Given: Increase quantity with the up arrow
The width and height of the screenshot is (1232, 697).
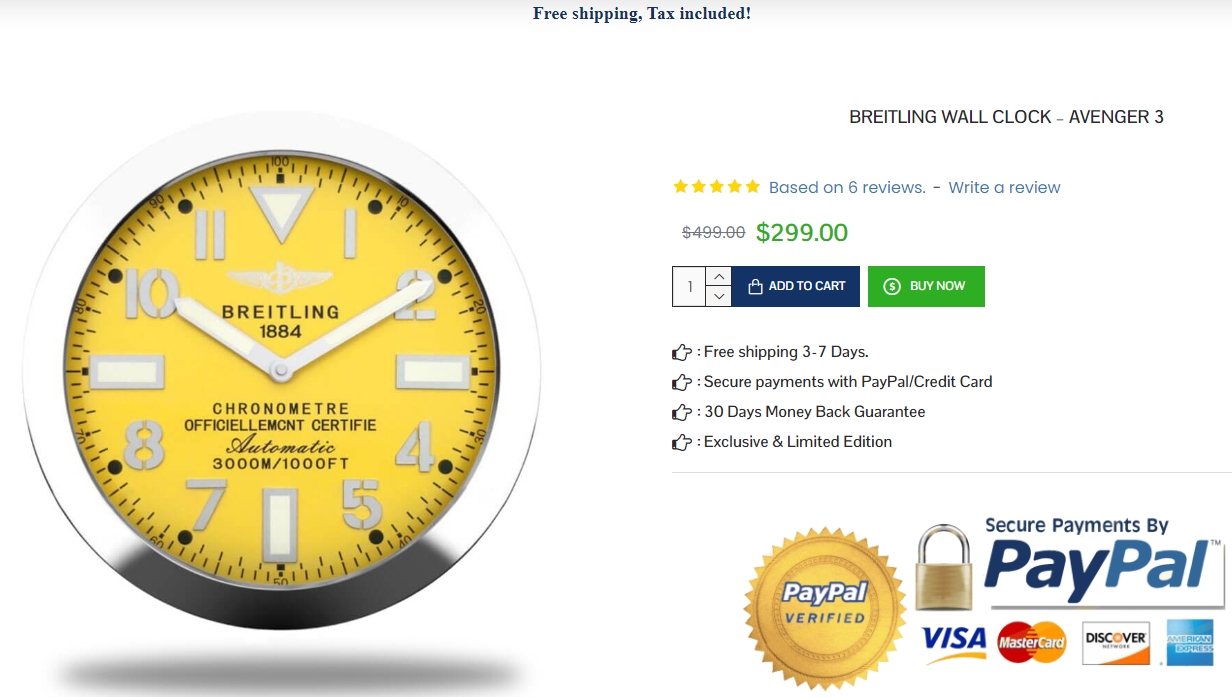Looking at the screenshot, I should (718, 276).
